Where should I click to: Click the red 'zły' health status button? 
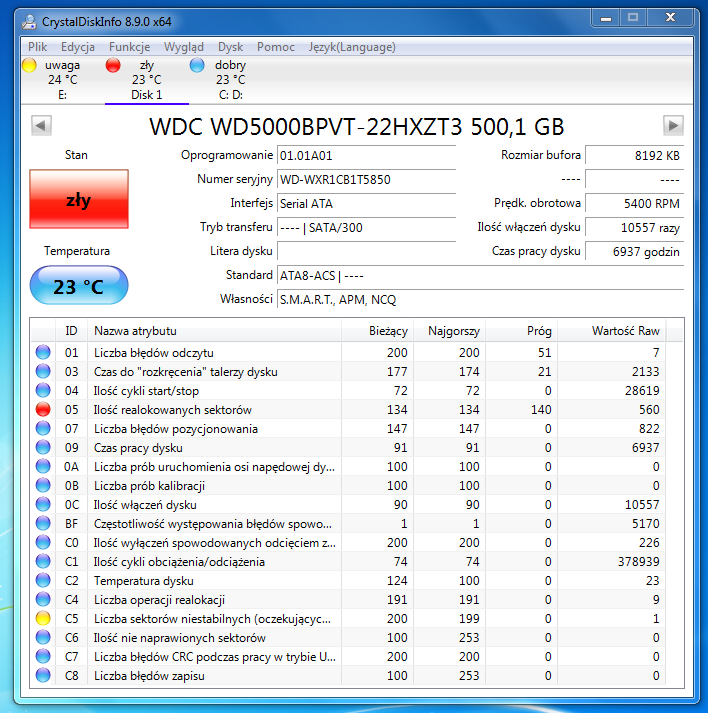tap(79, 199)
